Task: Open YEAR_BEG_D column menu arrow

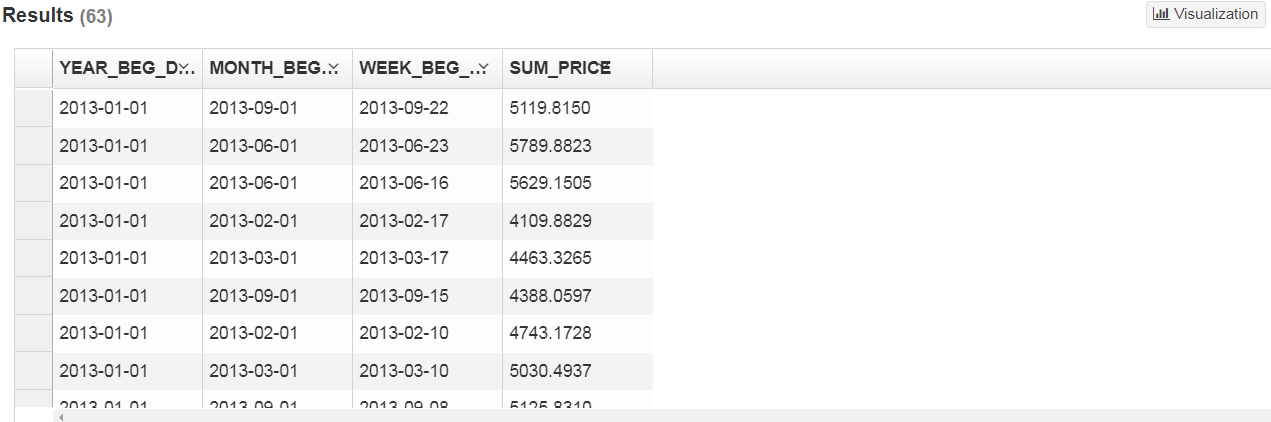Action: point(187,68)
